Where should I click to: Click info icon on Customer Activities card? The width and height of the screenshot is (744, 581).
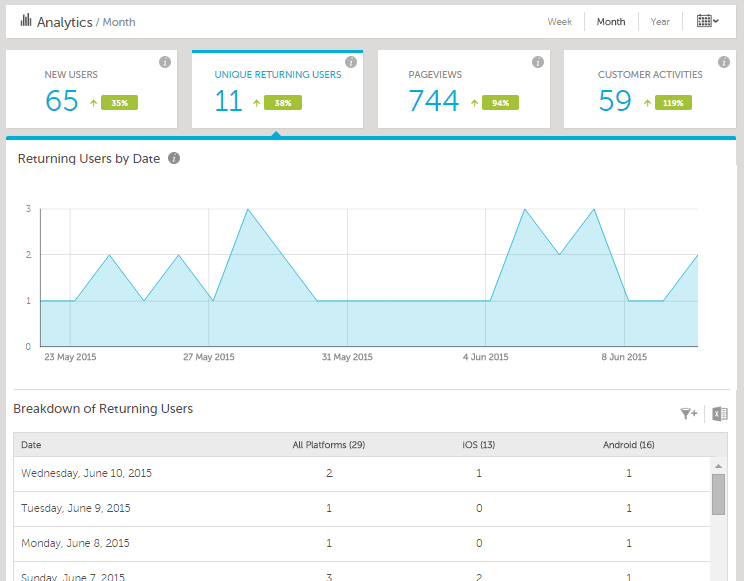[x=723, y=62]
